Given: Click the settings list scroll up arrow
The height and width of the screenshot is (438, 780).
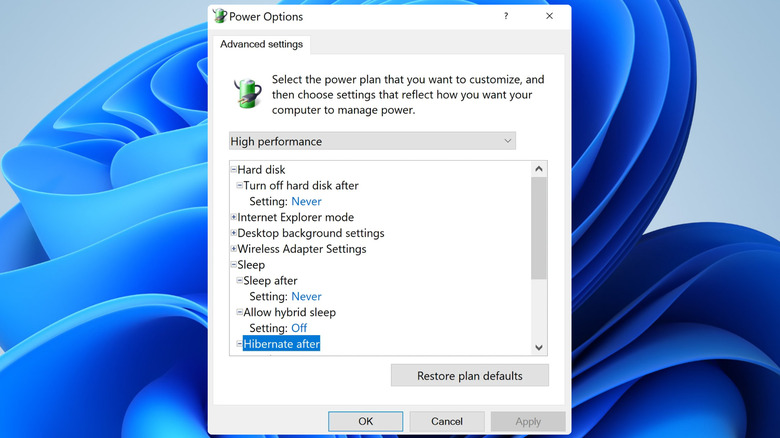Looking at the screenshot, I should tap(539, 169).
